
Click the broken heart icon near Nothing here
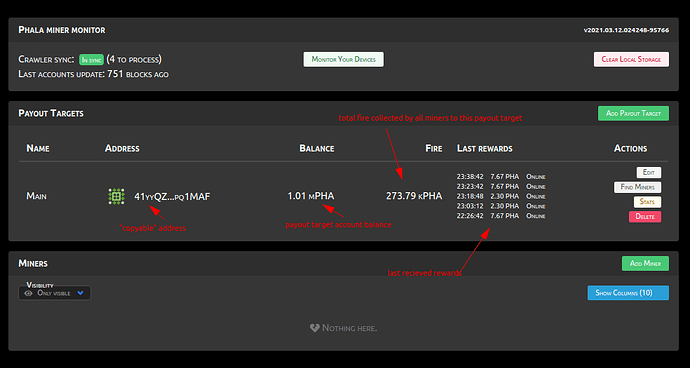click(x=314, y=328)
